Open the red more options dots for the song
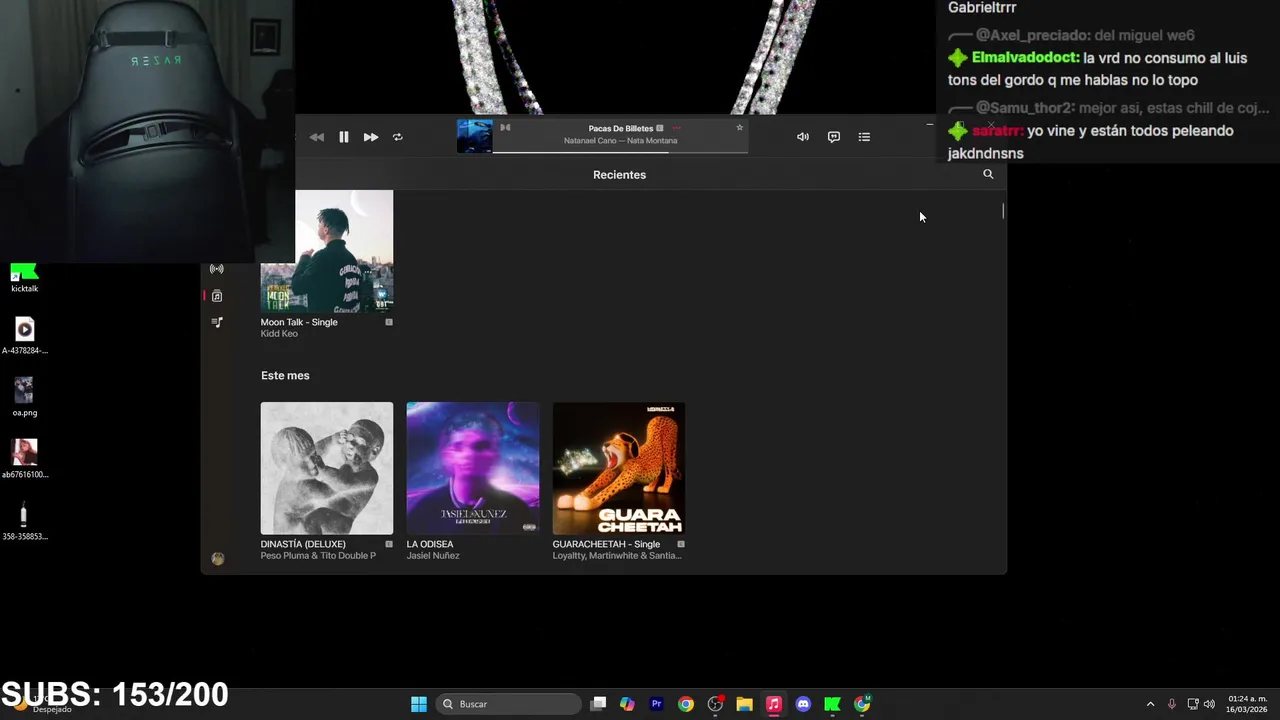Viewport: 1280px width, 720px height. pyautogui.click(x=676, y=128)
